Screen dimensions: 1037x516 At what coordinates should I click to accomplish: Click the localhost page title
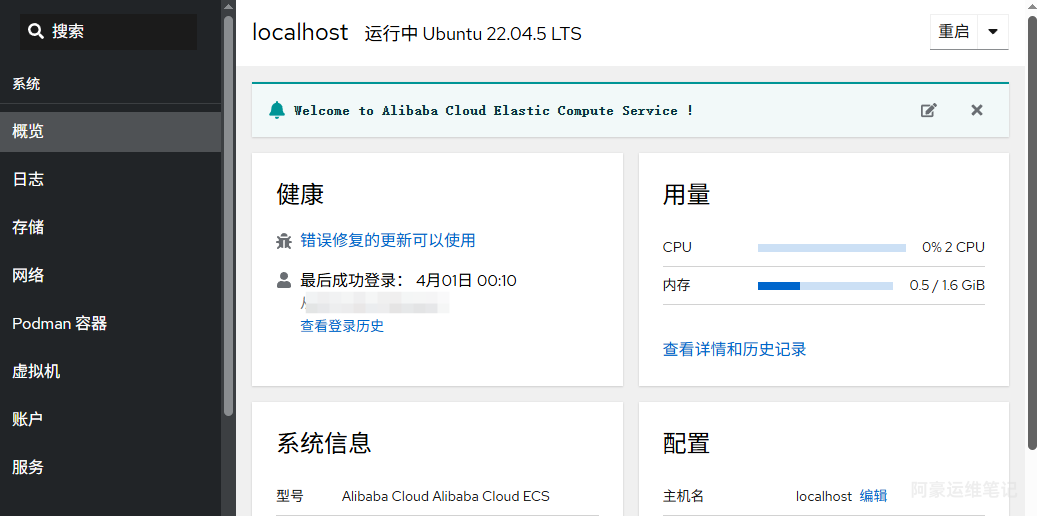pyautogui.click(x=300, y=32)
